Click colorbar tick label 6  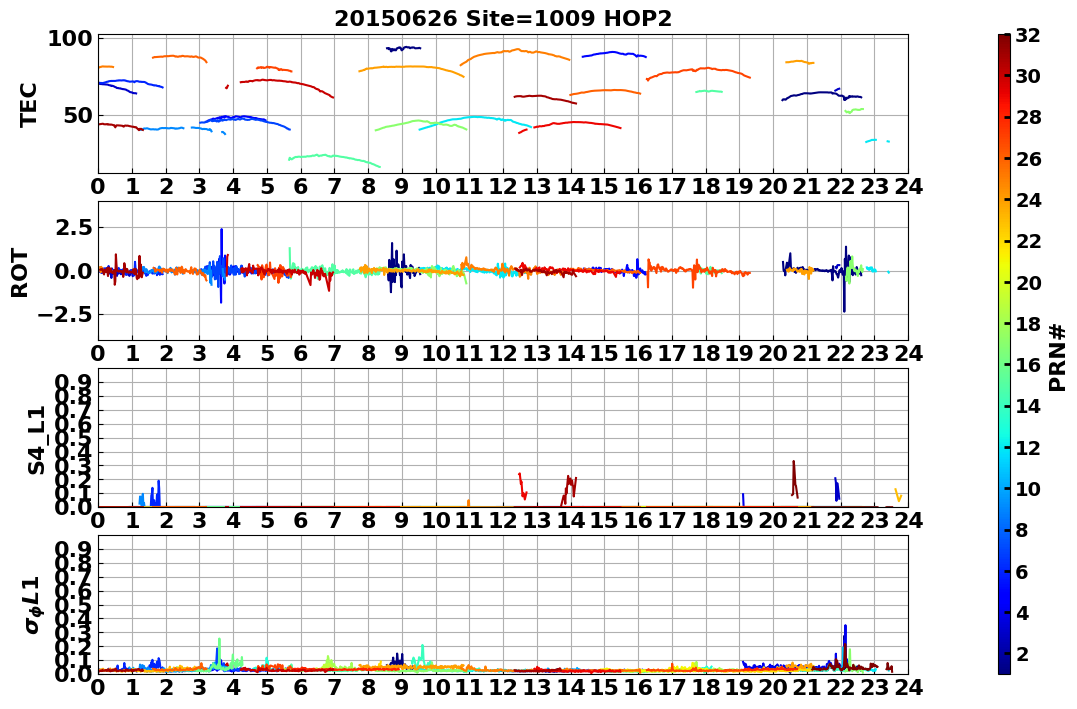[1023, 571]
